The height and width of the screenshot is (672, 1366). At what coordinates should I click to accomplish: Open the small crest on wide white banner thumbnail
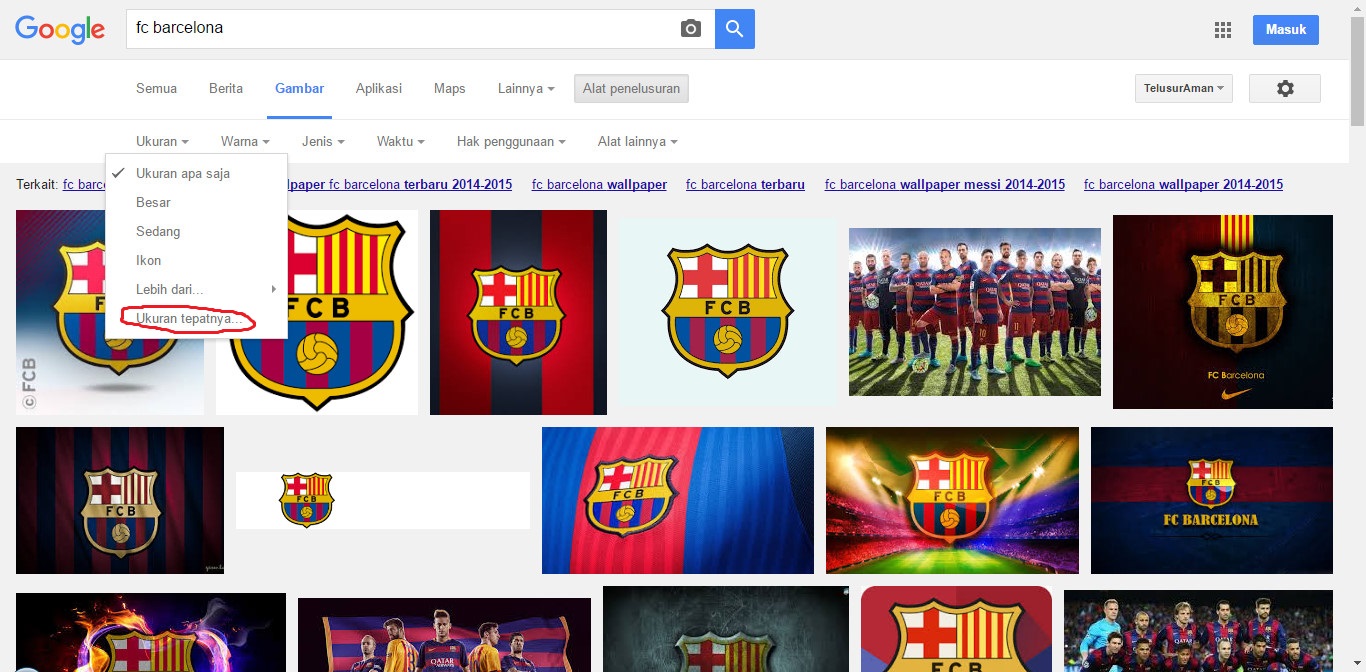[383, 500]
